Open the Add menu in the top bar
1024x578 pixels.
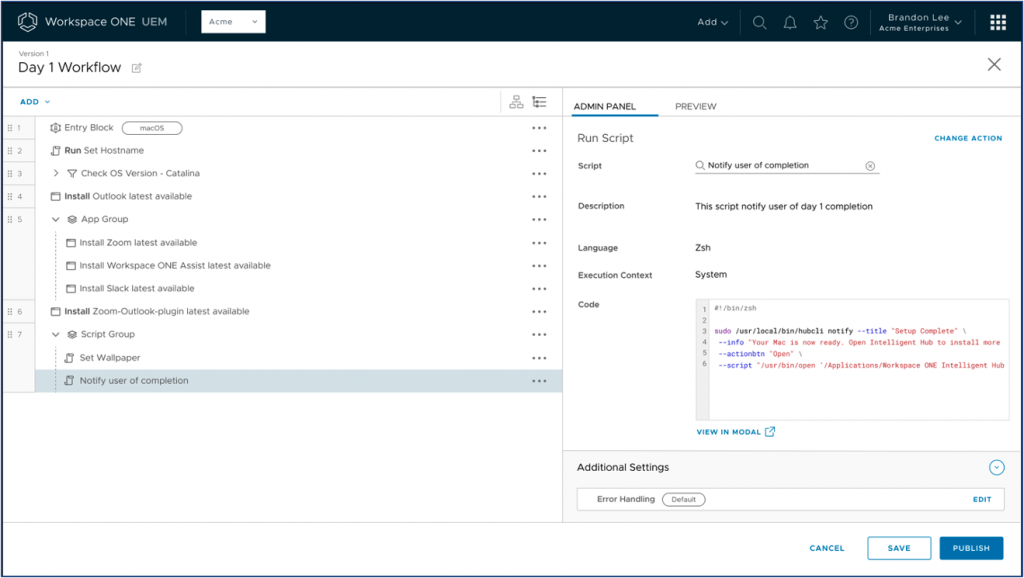[x=712, y=22]
